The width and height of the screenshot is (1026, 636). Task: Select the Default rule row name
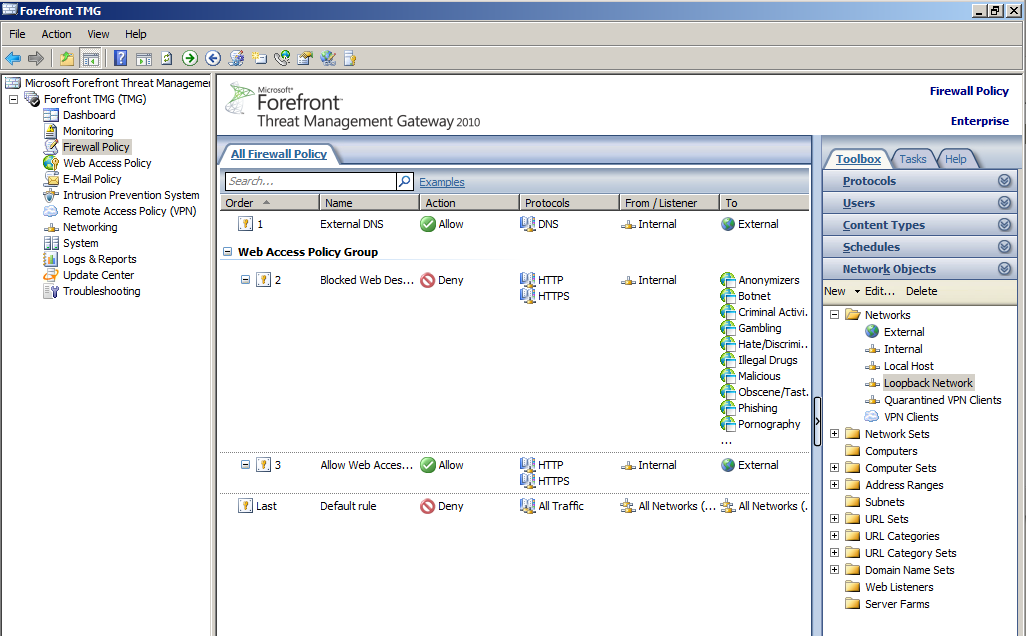348,506
